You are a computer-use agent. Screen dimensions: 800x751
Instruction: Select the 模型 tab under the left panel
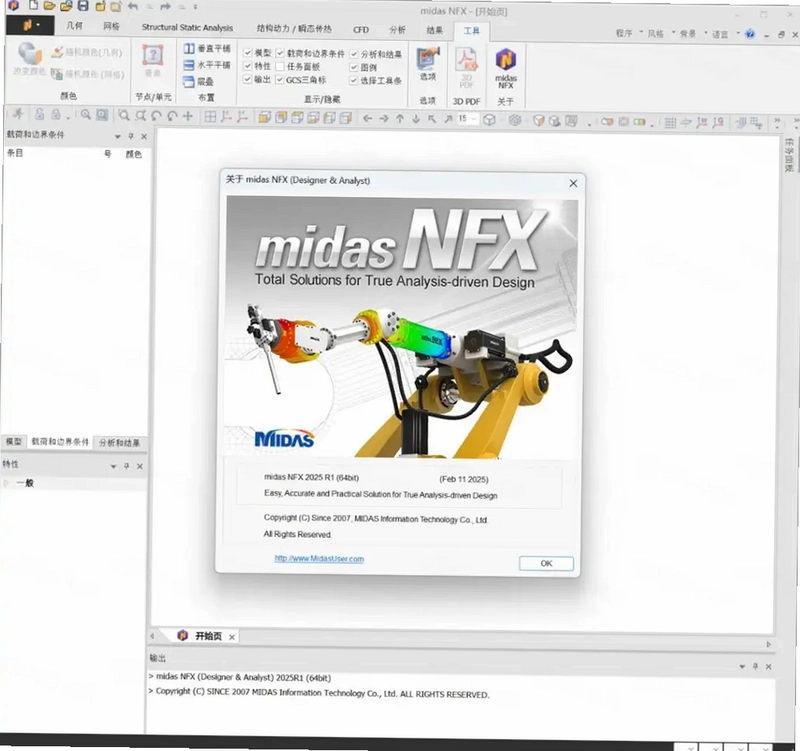point(14,441)
